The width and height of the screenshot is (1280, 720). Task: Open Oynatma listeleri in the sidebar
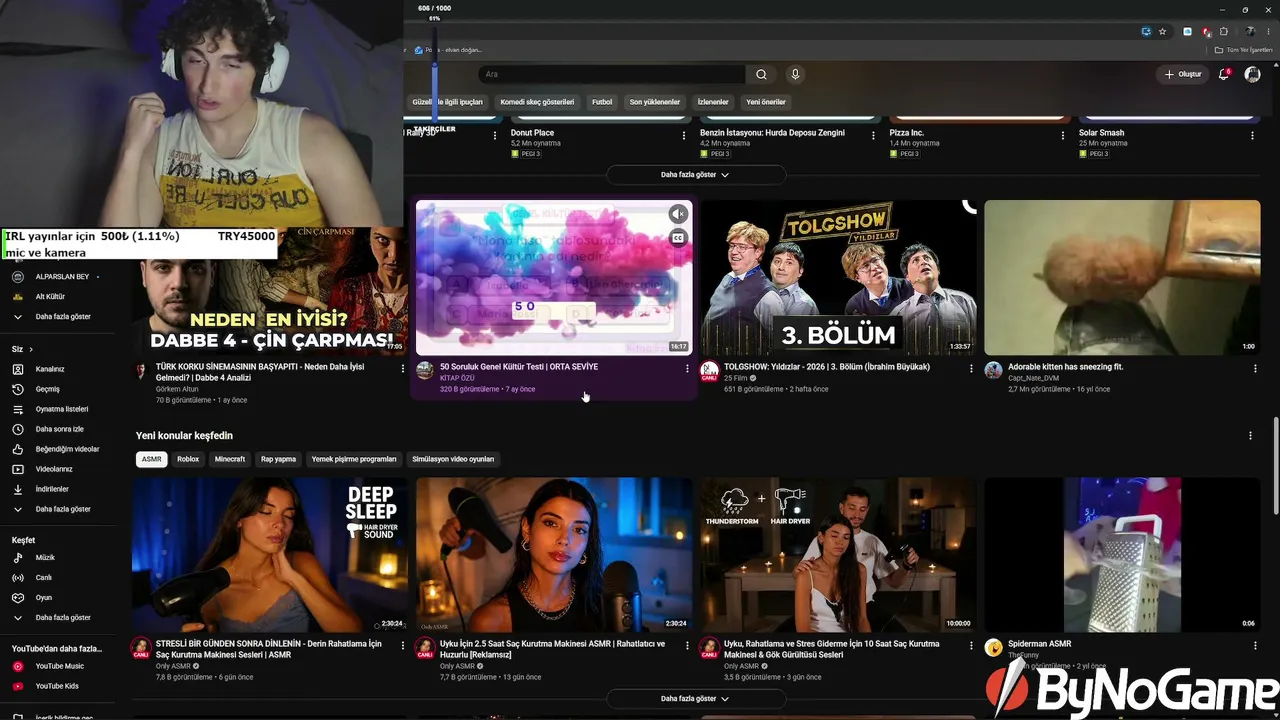click(60, 409)
